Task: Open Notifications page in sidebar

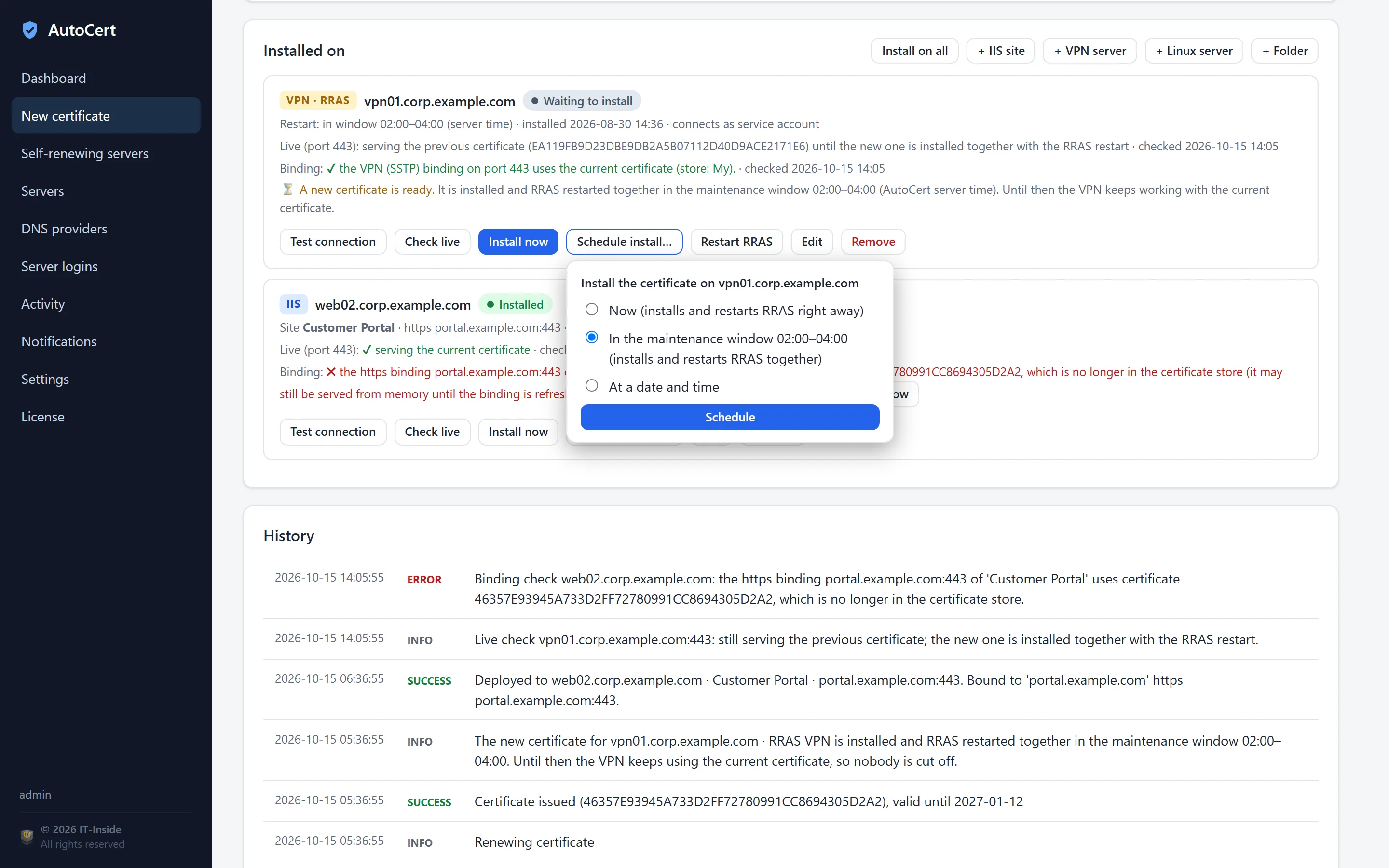Action: (106, 341)
